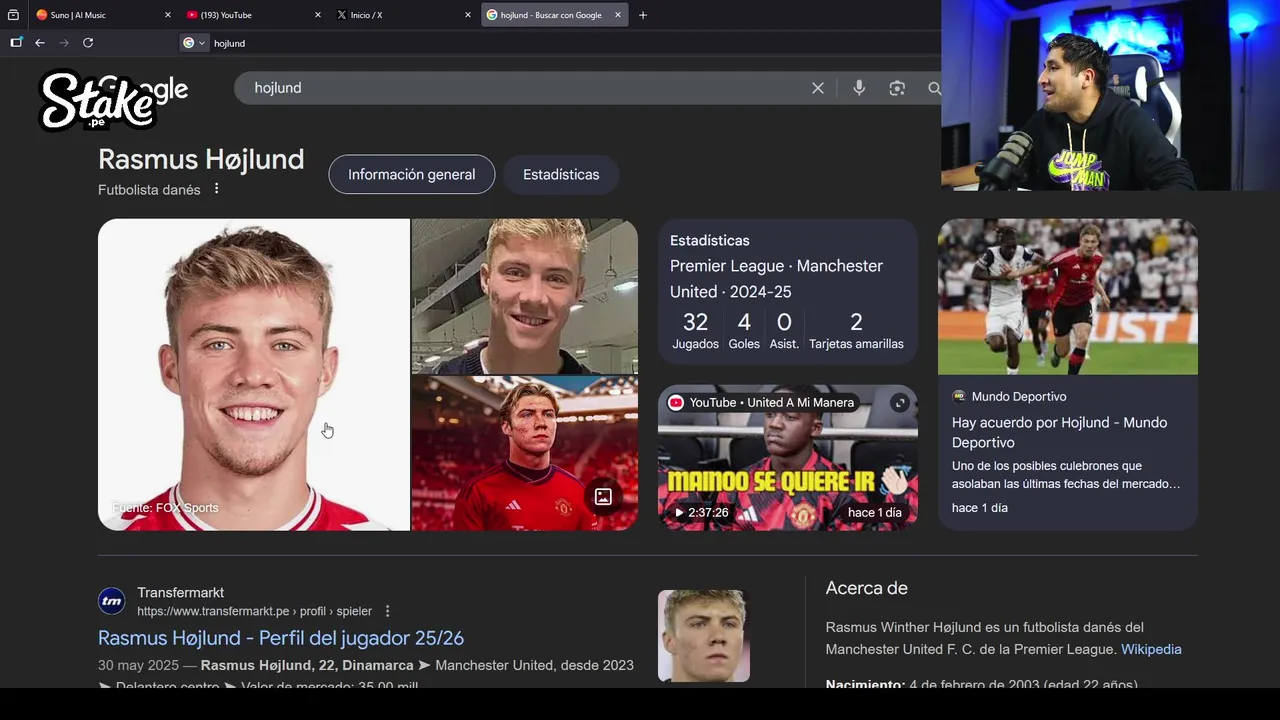Open the search engine dropdown in address bar
Screen dimensions: 1280x720
(194, 43)
